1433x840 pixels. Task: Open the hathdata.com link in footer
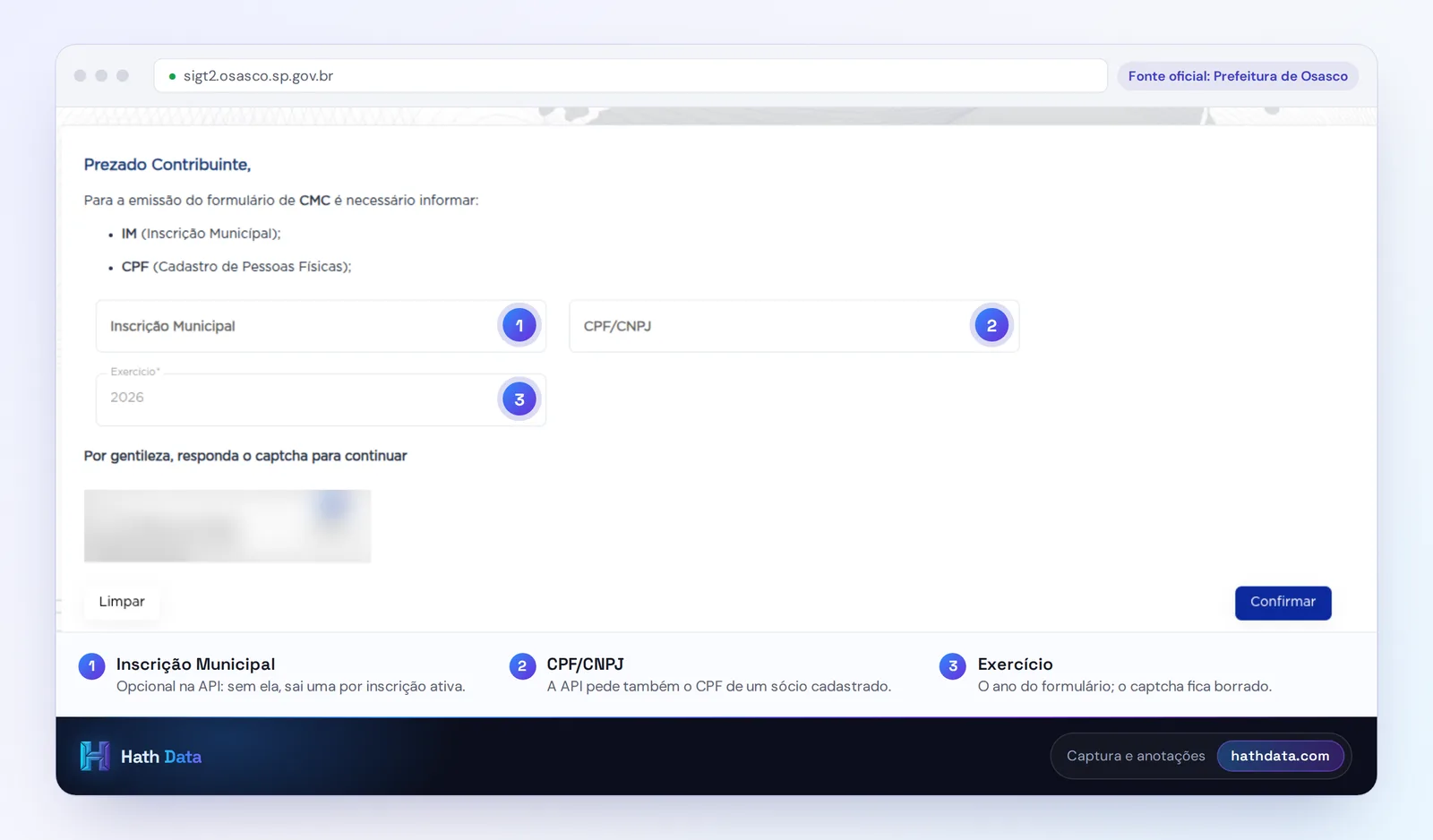1280,756
